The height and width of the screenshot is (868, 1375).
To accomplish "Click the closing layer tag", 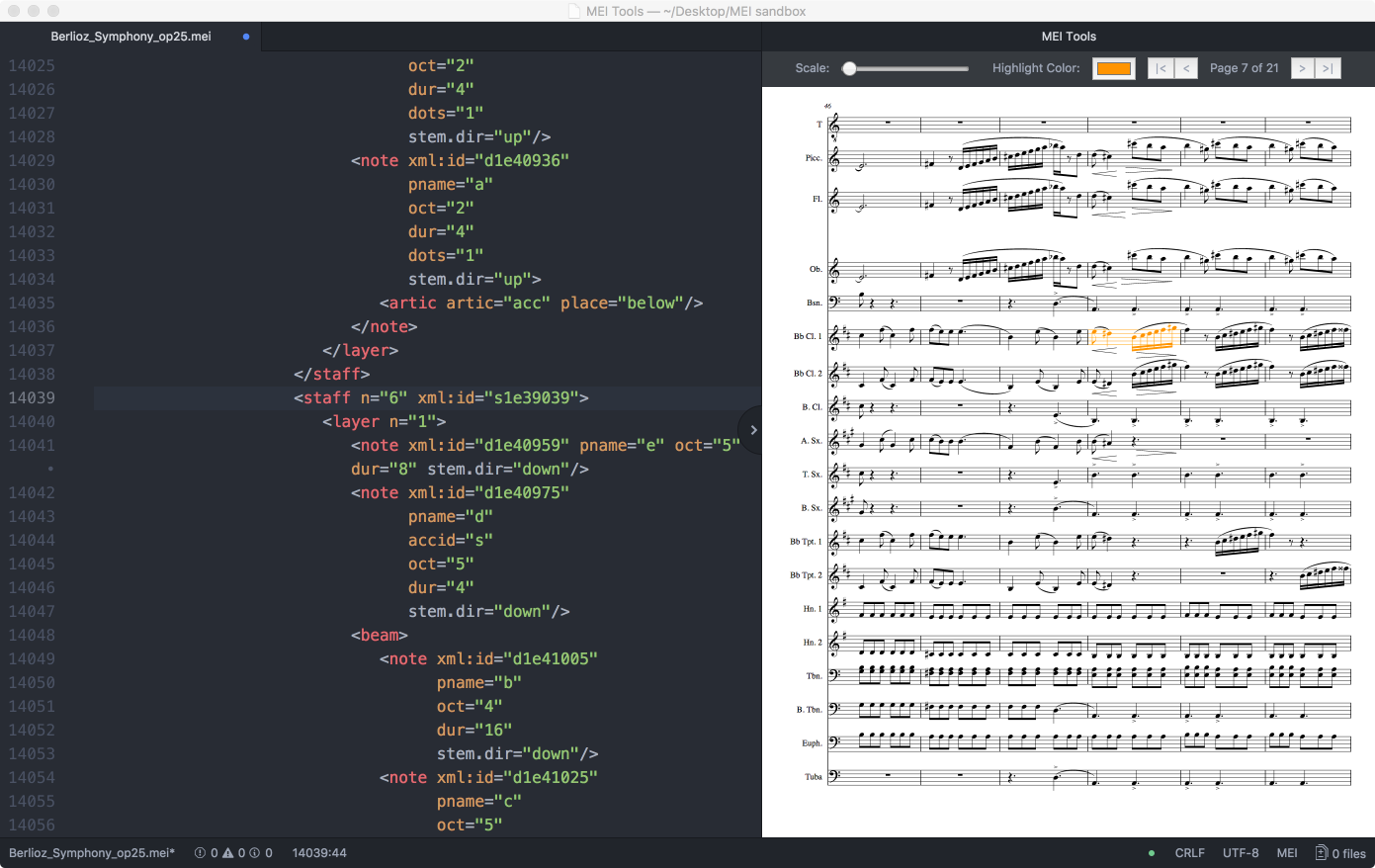I will (361, 350).
